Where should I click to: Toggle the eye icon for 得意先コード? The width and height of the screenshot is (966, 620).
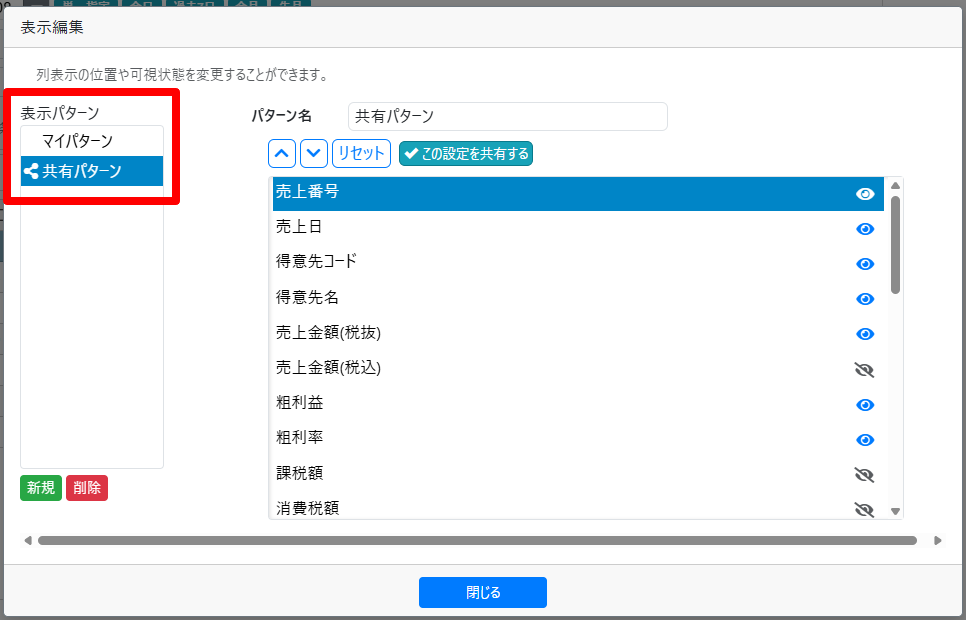point(865,264)
